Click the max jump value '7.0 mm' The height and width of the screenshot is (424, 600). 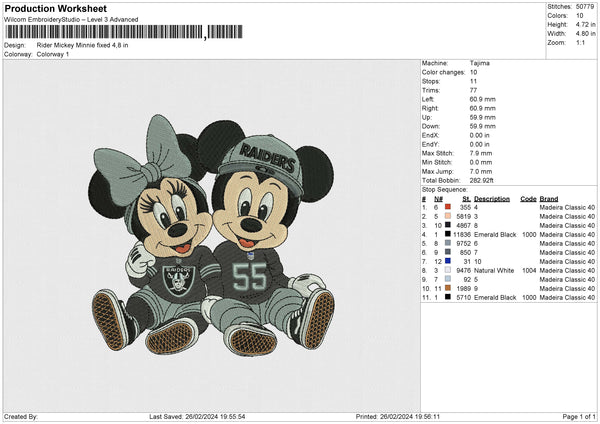click(x=481, y=171)
